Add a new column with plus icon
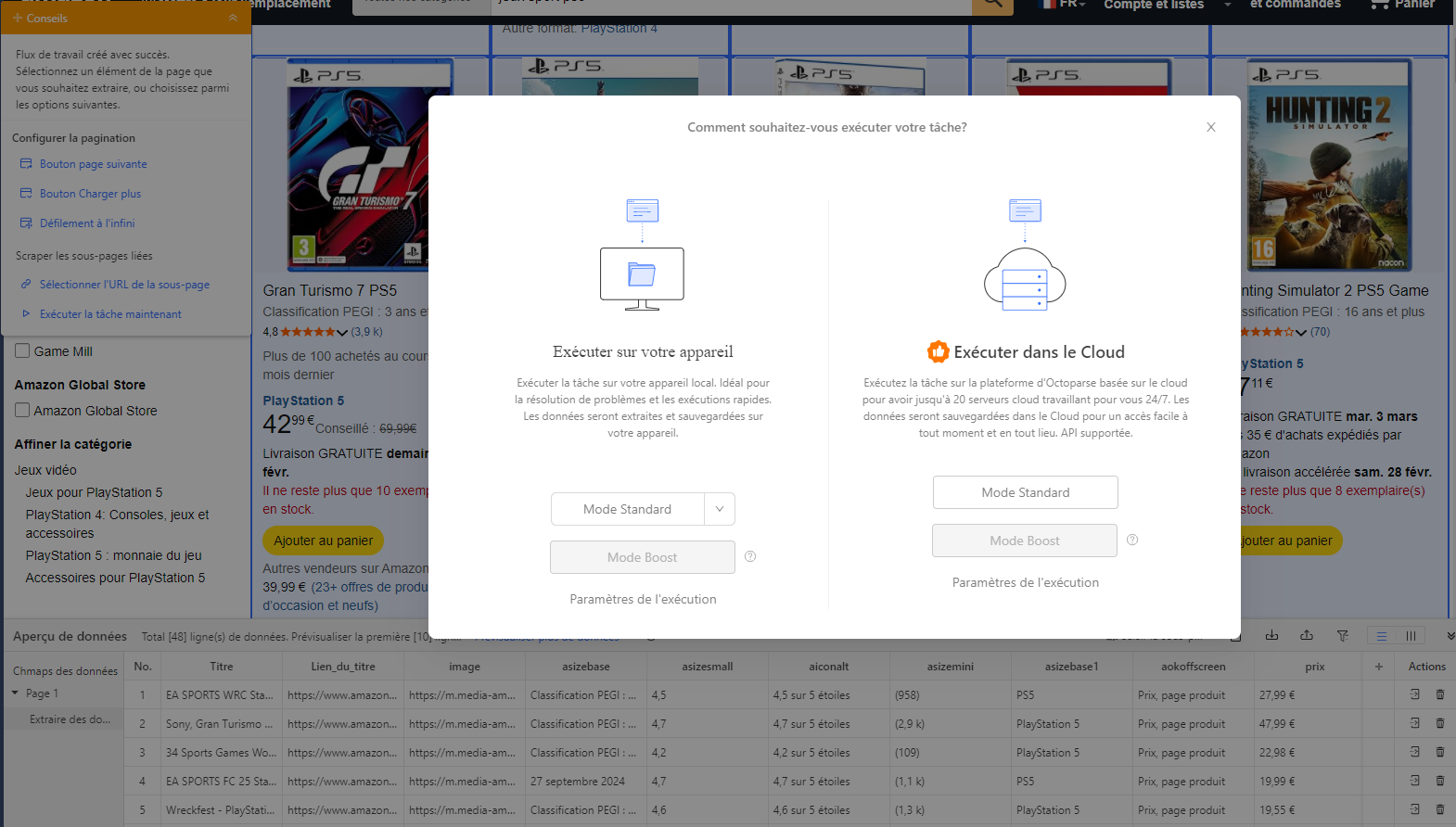Screen dimensions: 1456x827 tap(1379, 667)
